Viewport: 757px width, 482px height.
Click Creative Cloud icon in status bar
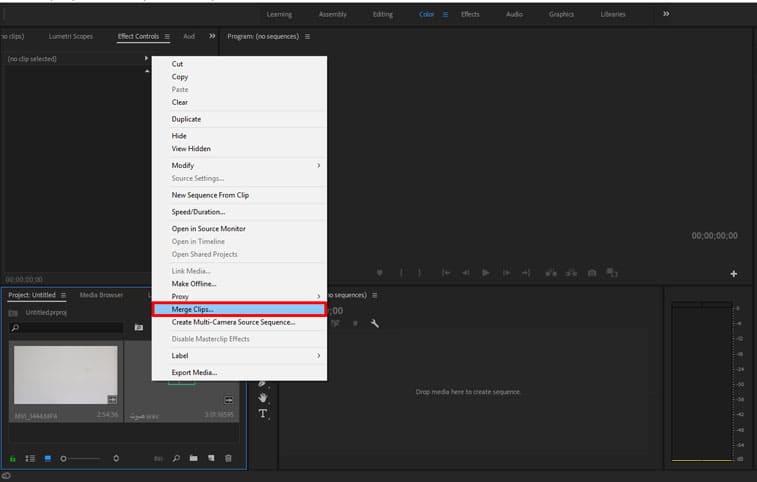pos(6,476)
